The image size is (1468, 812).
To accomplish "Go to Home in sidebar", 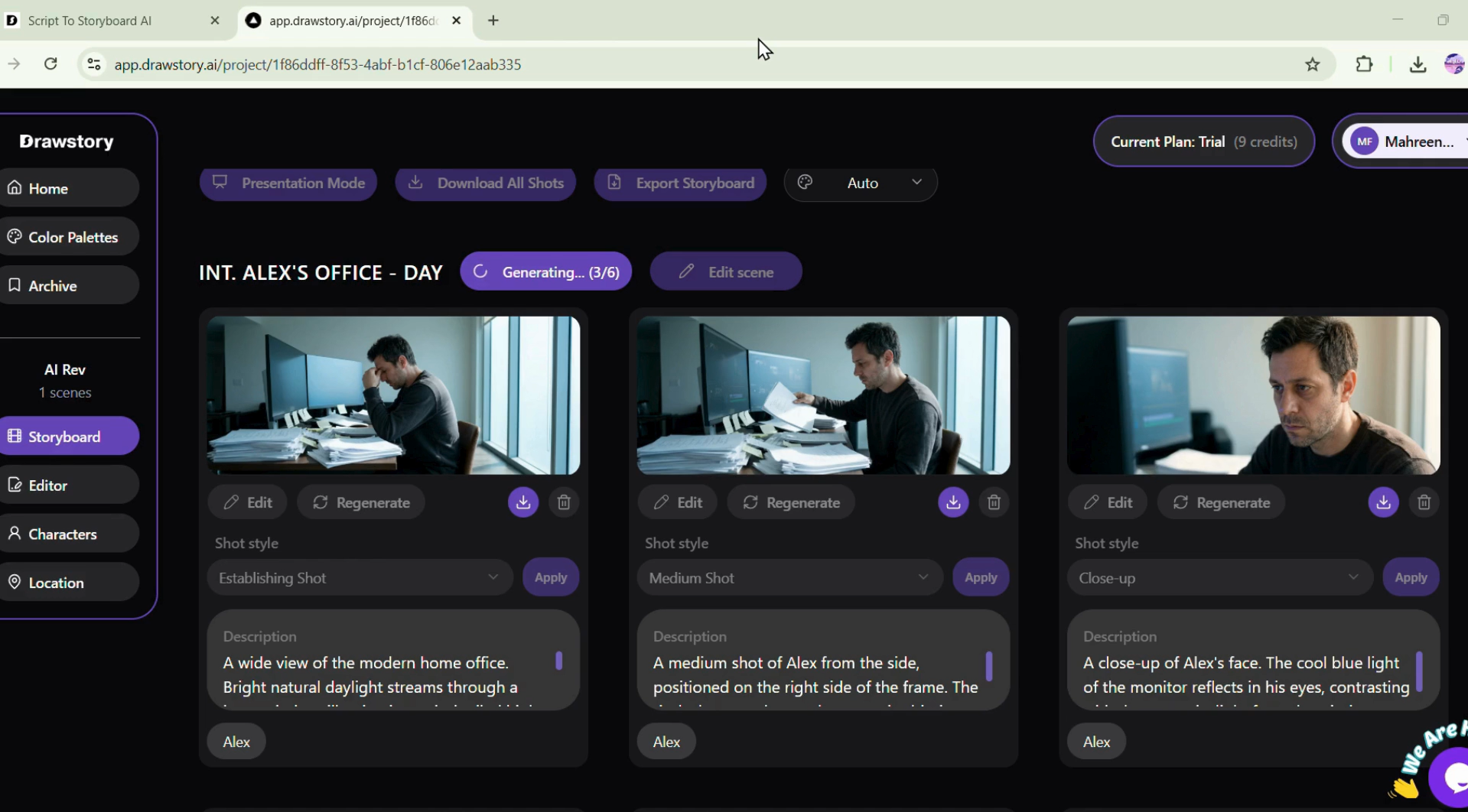I will (x=69, y=188).
